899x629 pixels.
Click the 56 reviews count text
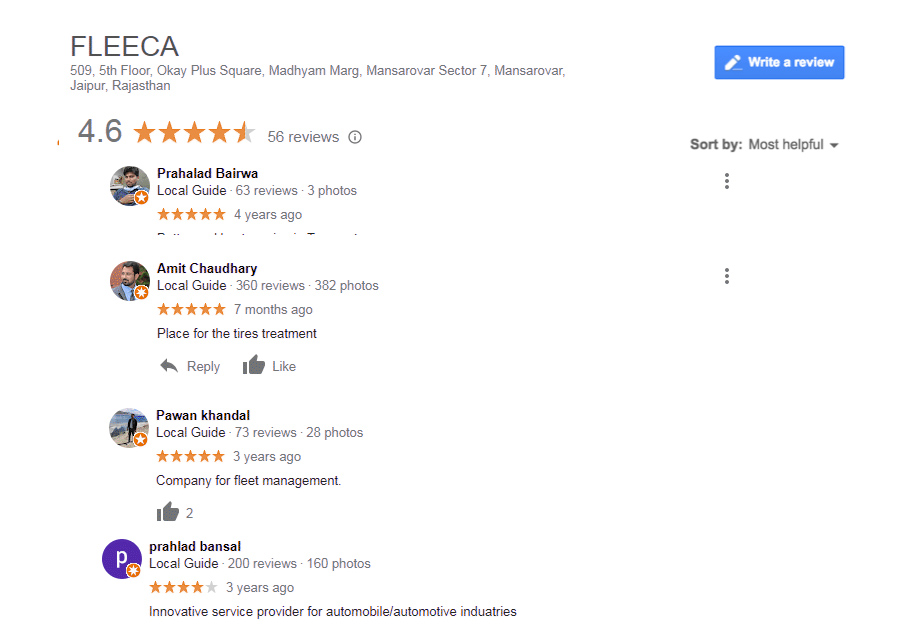(x=303, y=137)
